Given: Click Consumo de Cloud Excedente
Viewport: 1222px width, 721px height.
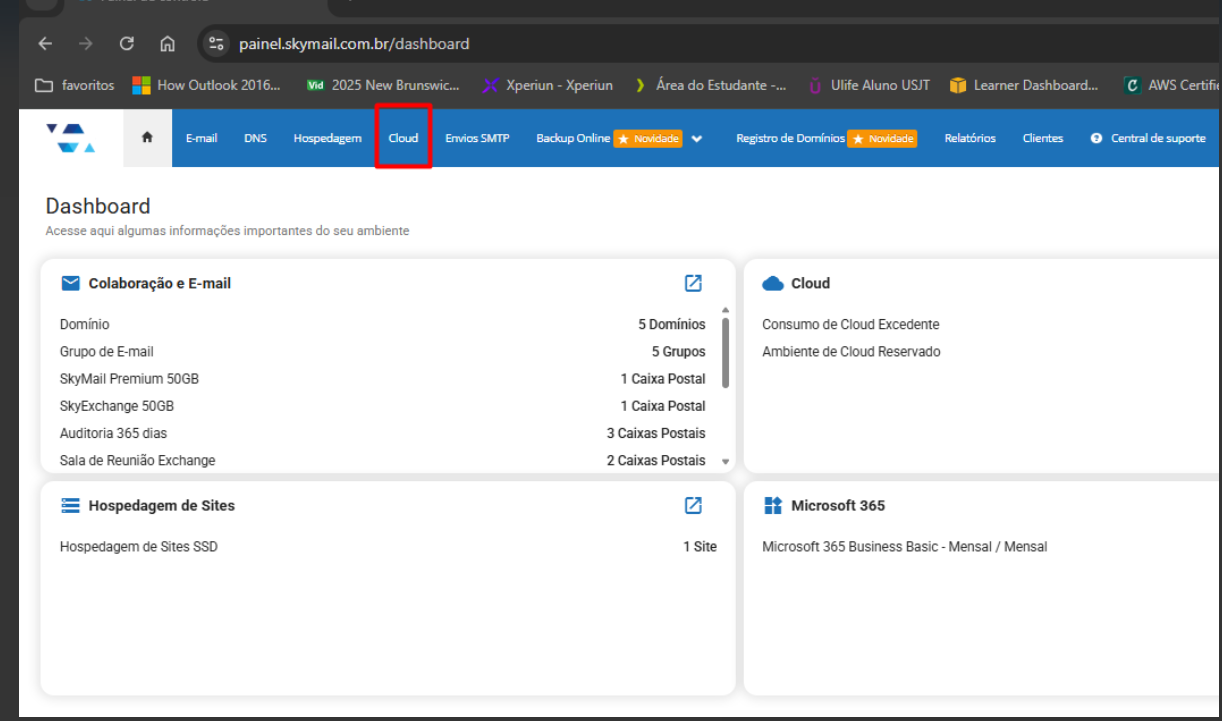Looking at the screenshot, I should [851, 324].
